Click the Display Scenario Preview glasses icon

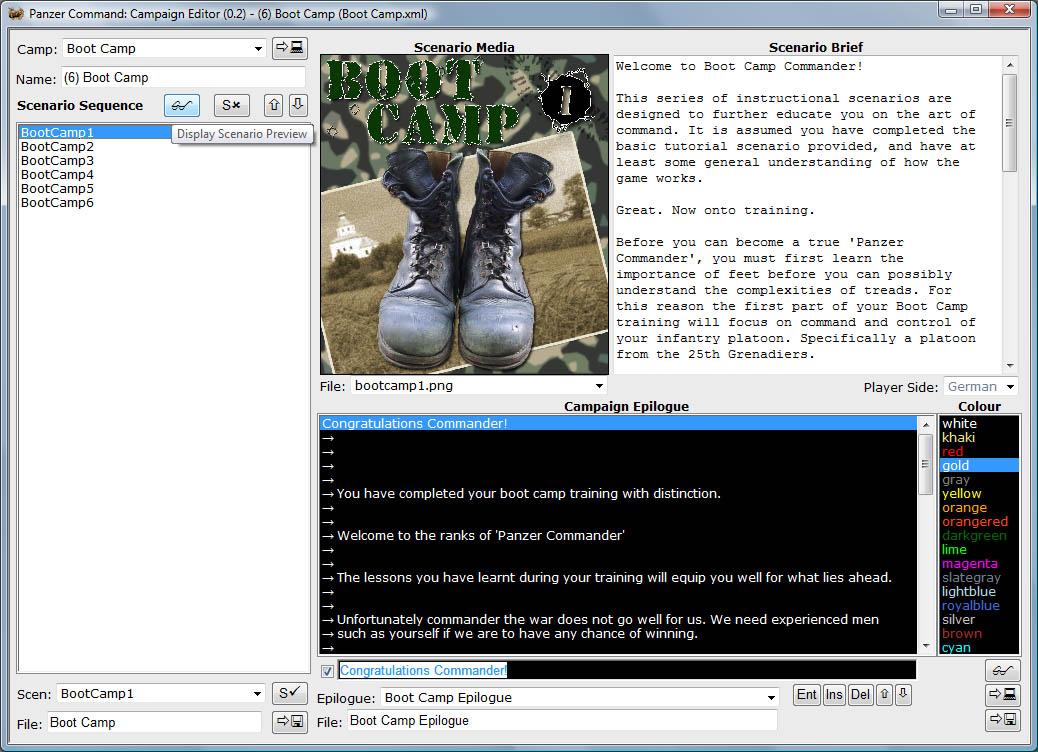(181, 105)
